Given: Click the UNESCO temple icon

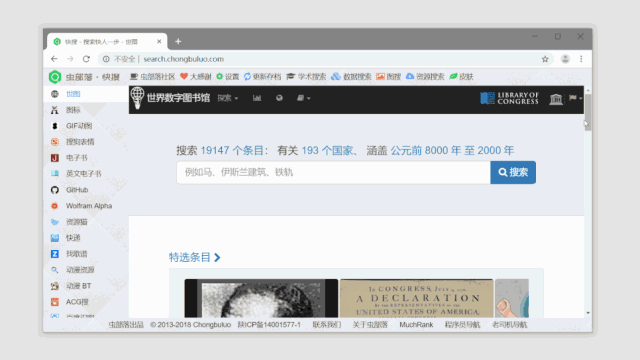Looking at the screenshot, I should (556, 98).
